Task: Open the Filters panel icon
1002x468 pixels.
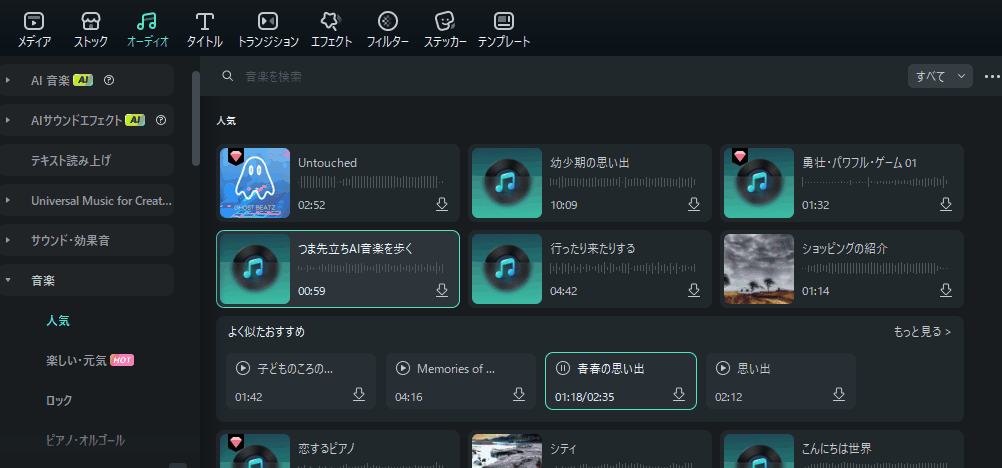Action: pyautogui.click(x=388, y=22)
